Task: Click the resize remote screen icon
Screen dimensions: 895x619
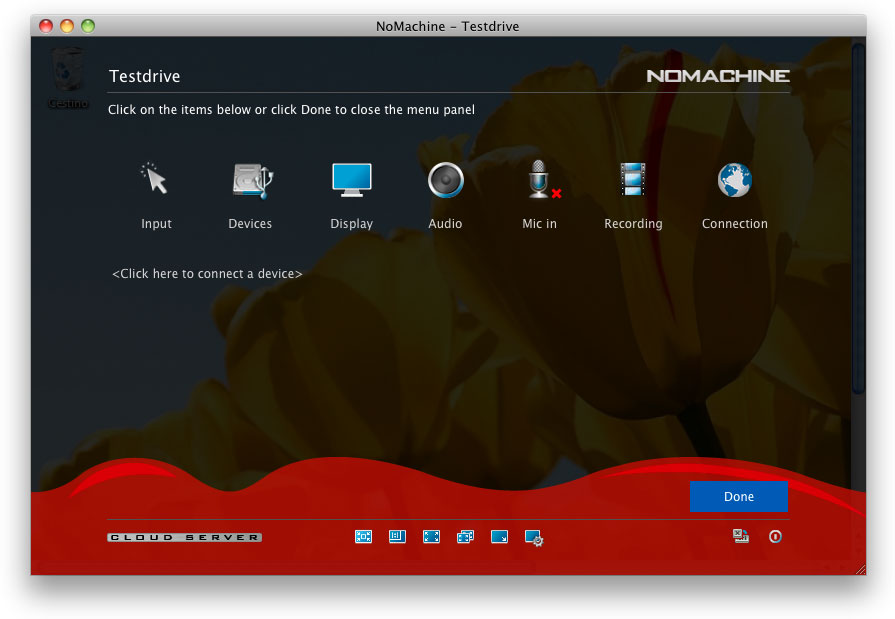Action: coord(499,537)
